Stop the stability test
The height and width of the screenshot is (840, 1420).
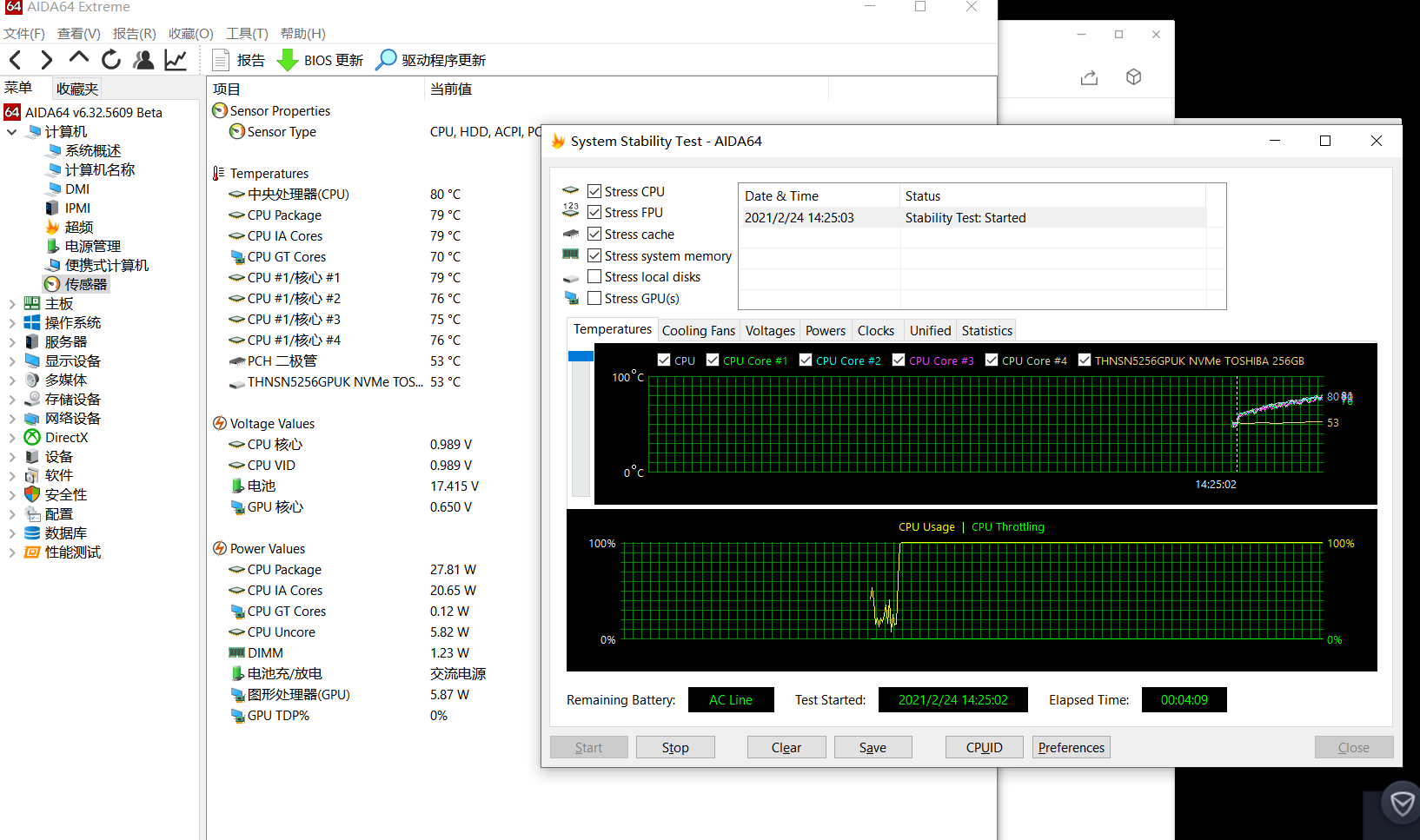tap(675, 747)
